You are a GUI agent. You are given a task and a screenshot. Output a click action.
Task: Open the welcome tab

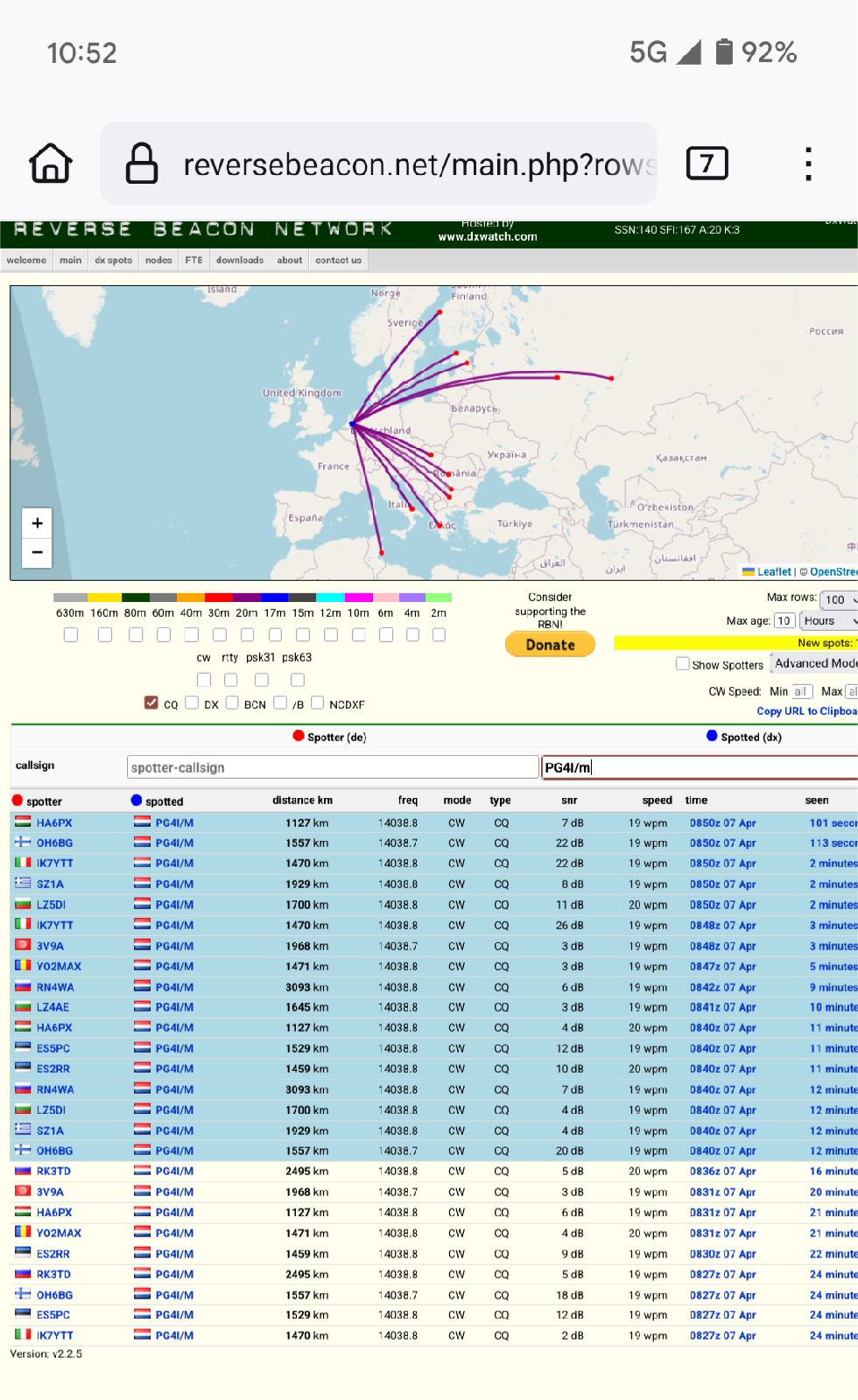point(26,260)
